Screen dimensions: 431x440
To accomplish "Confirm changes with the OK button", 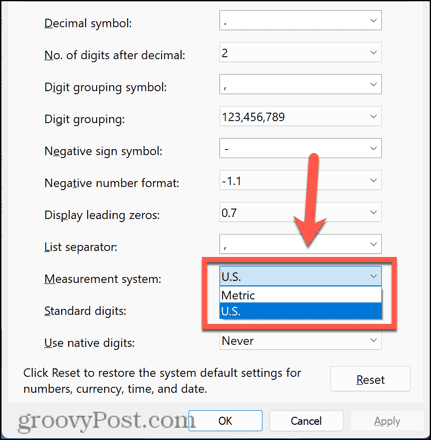I will point(225,421).
